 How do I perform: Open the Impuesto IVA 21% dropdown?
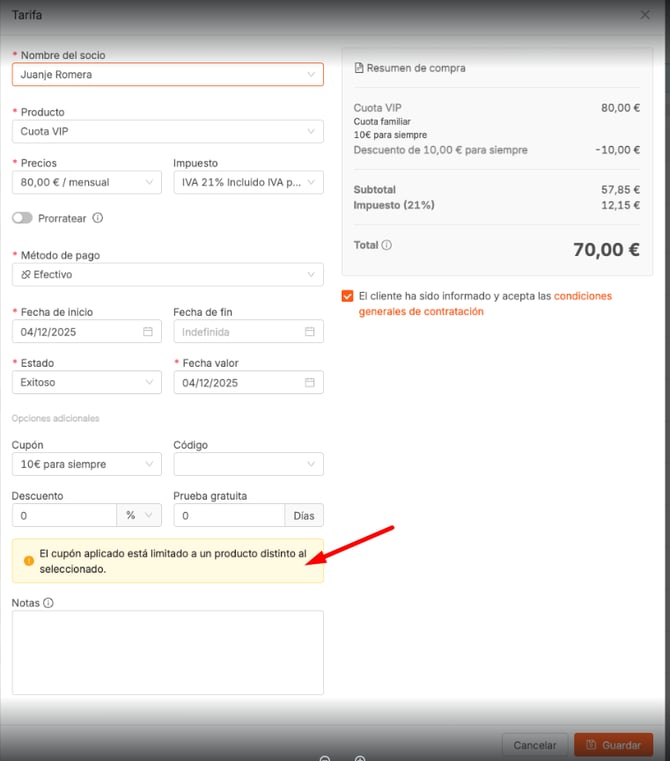(x=311, y=182)
